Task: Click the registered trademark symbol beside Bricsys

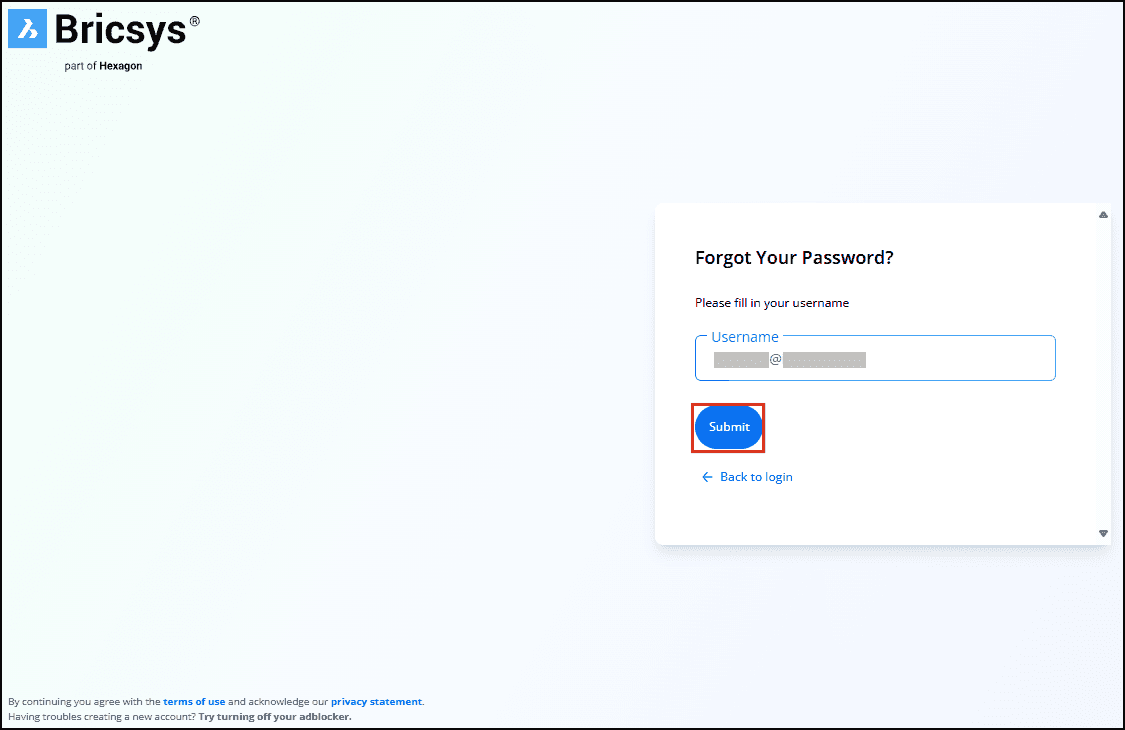Action: click(x=194, y=21)
